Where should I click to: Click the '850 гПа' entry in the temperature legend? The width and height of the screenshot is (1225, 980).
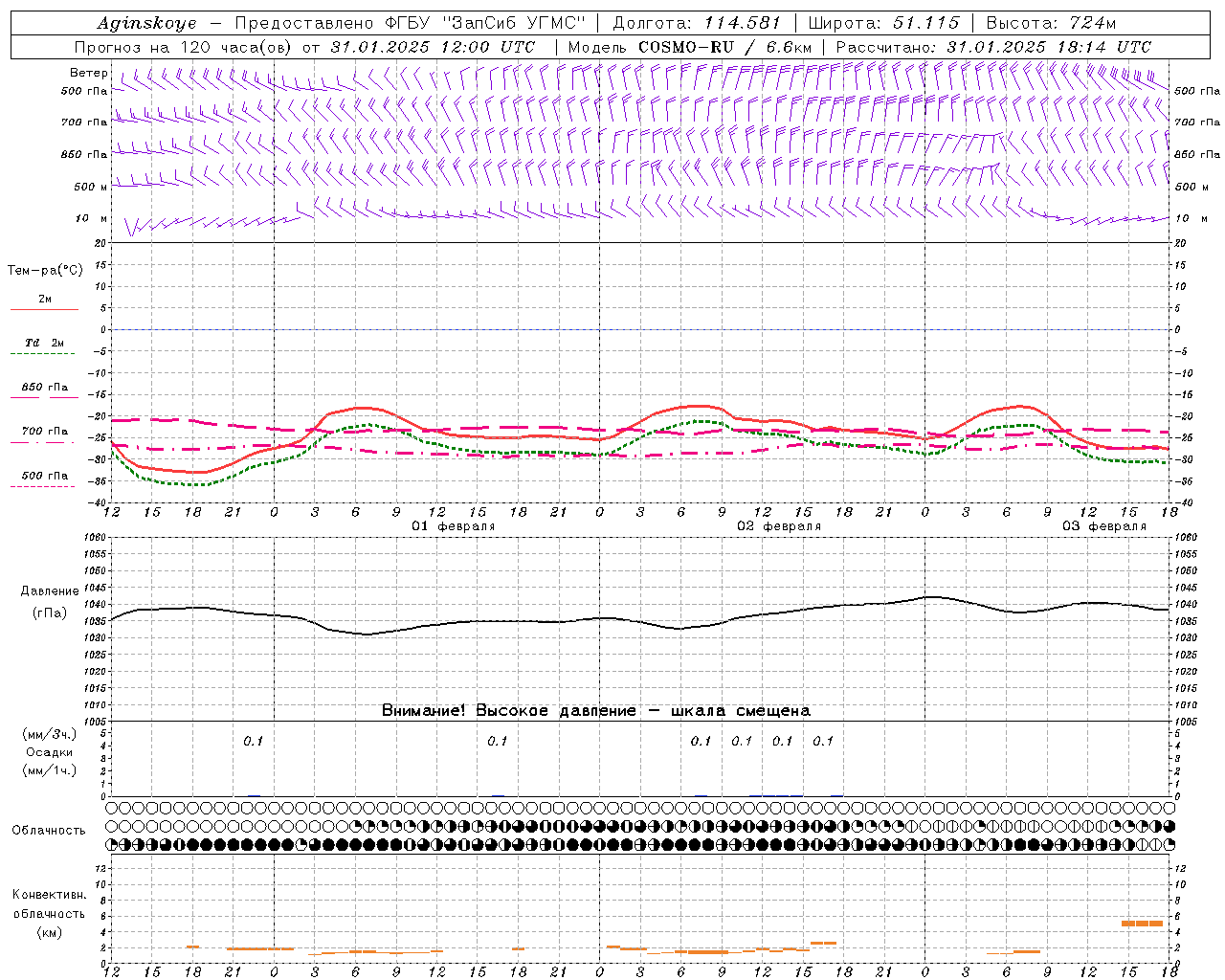tap(45, 388)
